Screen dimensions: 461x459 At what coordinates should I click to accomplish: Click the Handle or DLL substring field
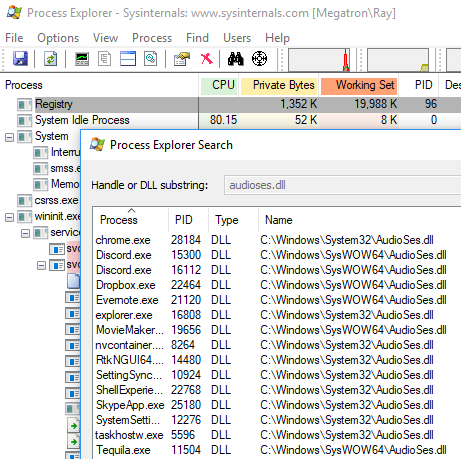click(342, 185)
